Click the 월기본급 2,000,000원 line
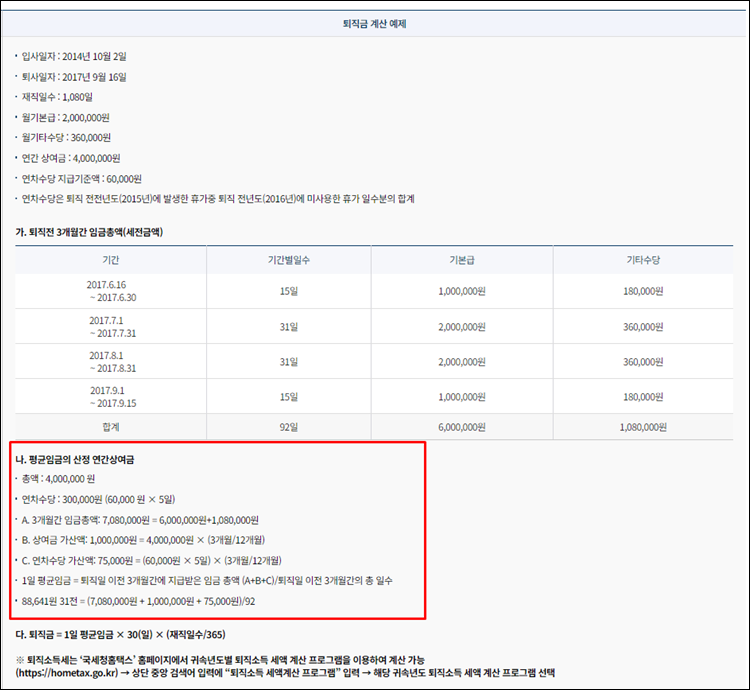The height and width of the screenshot is (690, 750). (x=66, y=118)
